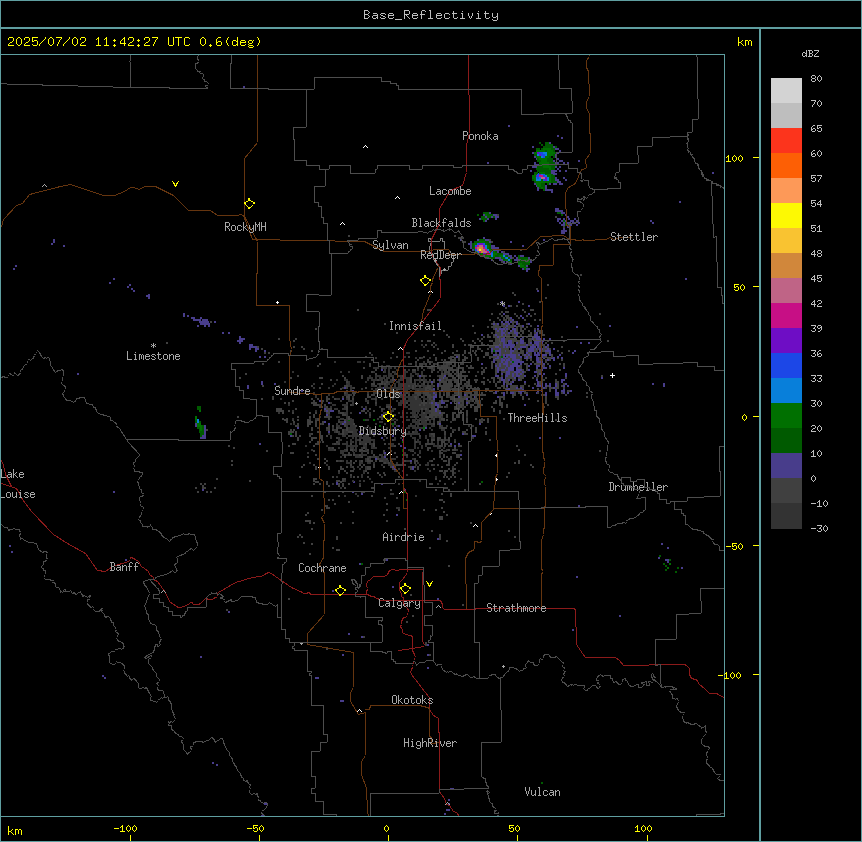Click the yellow V marker northwest of RockyMH
This screenshot has width=862, height=842.
click(x=175, y=184)
